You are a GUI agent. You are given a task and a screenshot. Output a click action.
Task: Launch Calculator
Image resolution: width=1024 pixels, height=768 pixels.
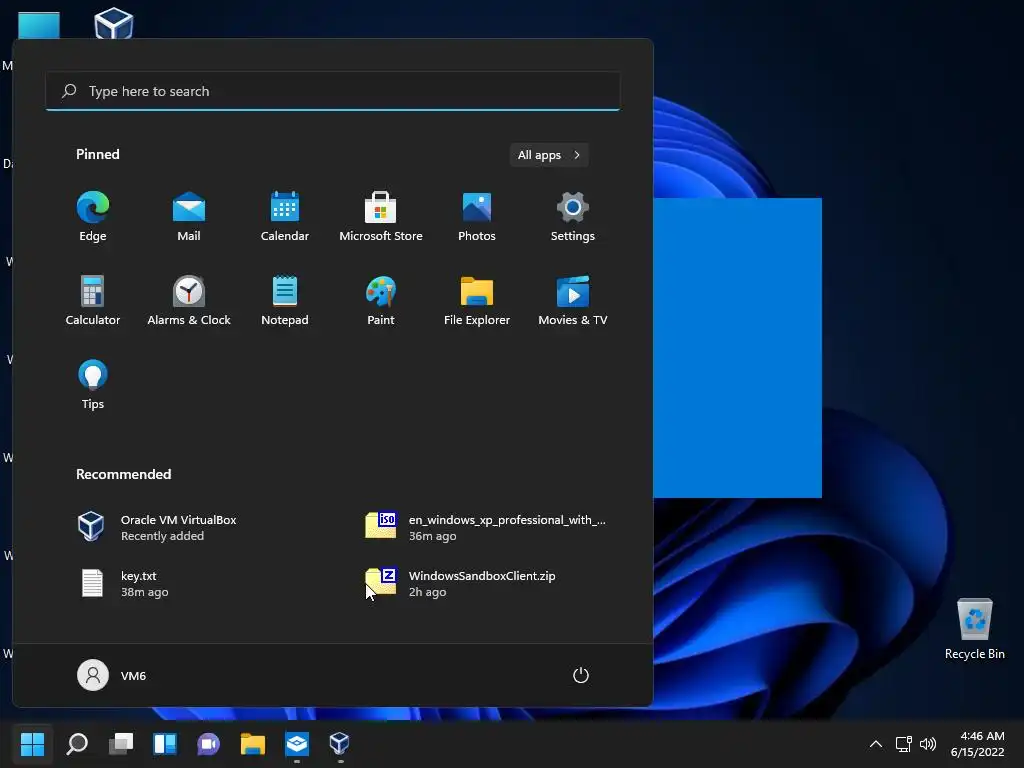[x=93, y=300]
